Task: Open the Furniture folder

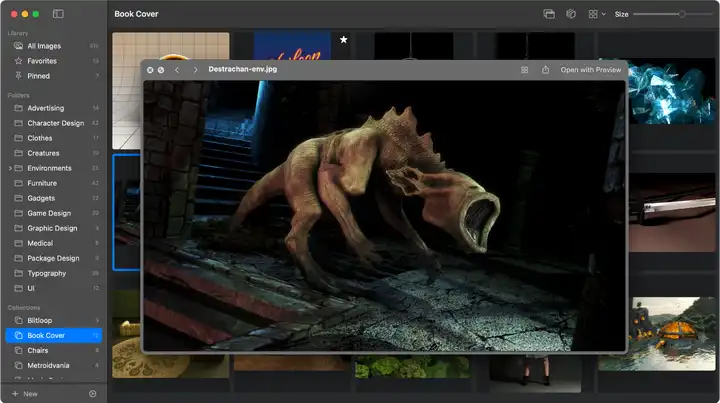Action: pos(54,183)
